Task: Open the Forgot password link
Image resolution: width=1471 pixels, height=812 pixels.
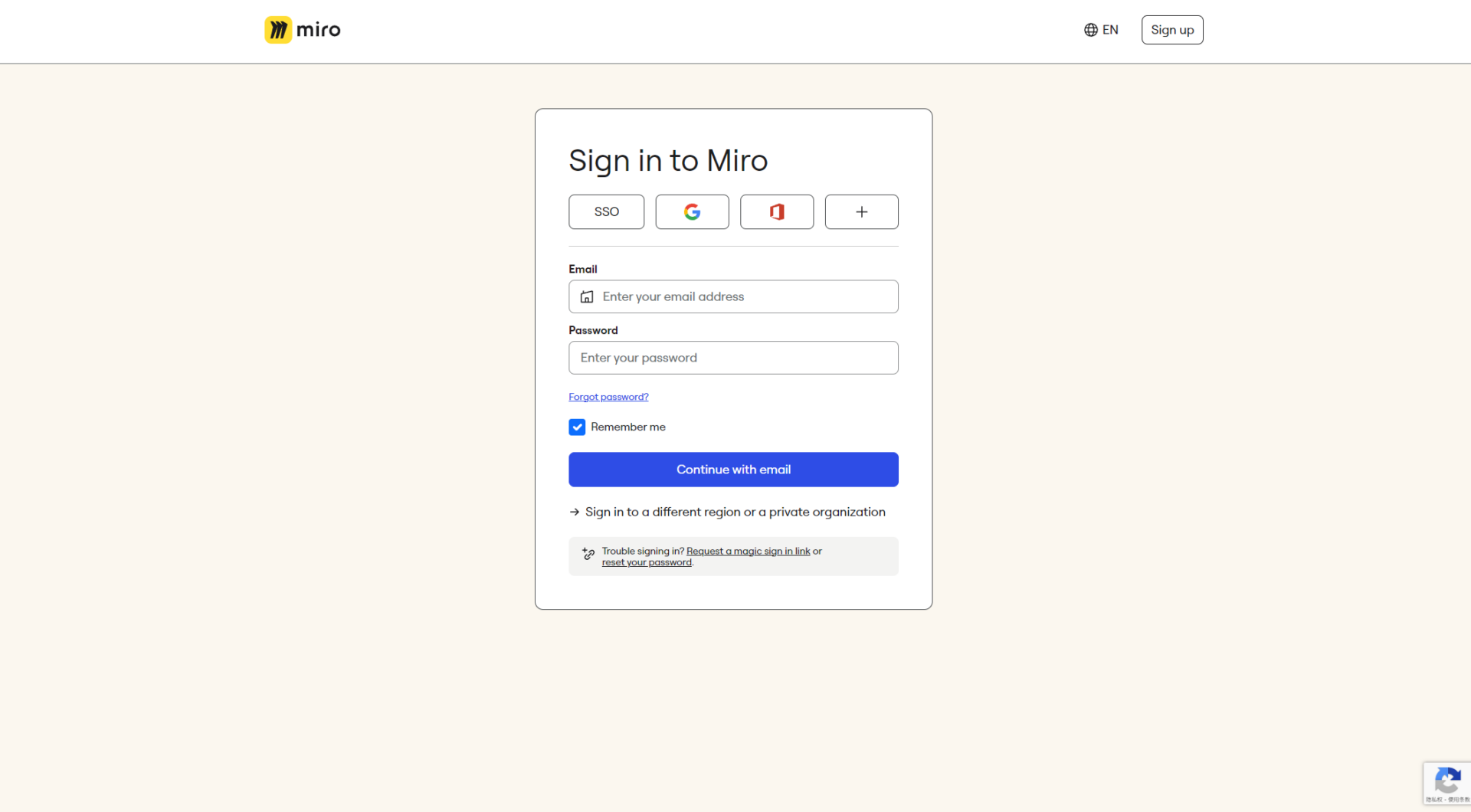Action: click(x=608, y=396)
